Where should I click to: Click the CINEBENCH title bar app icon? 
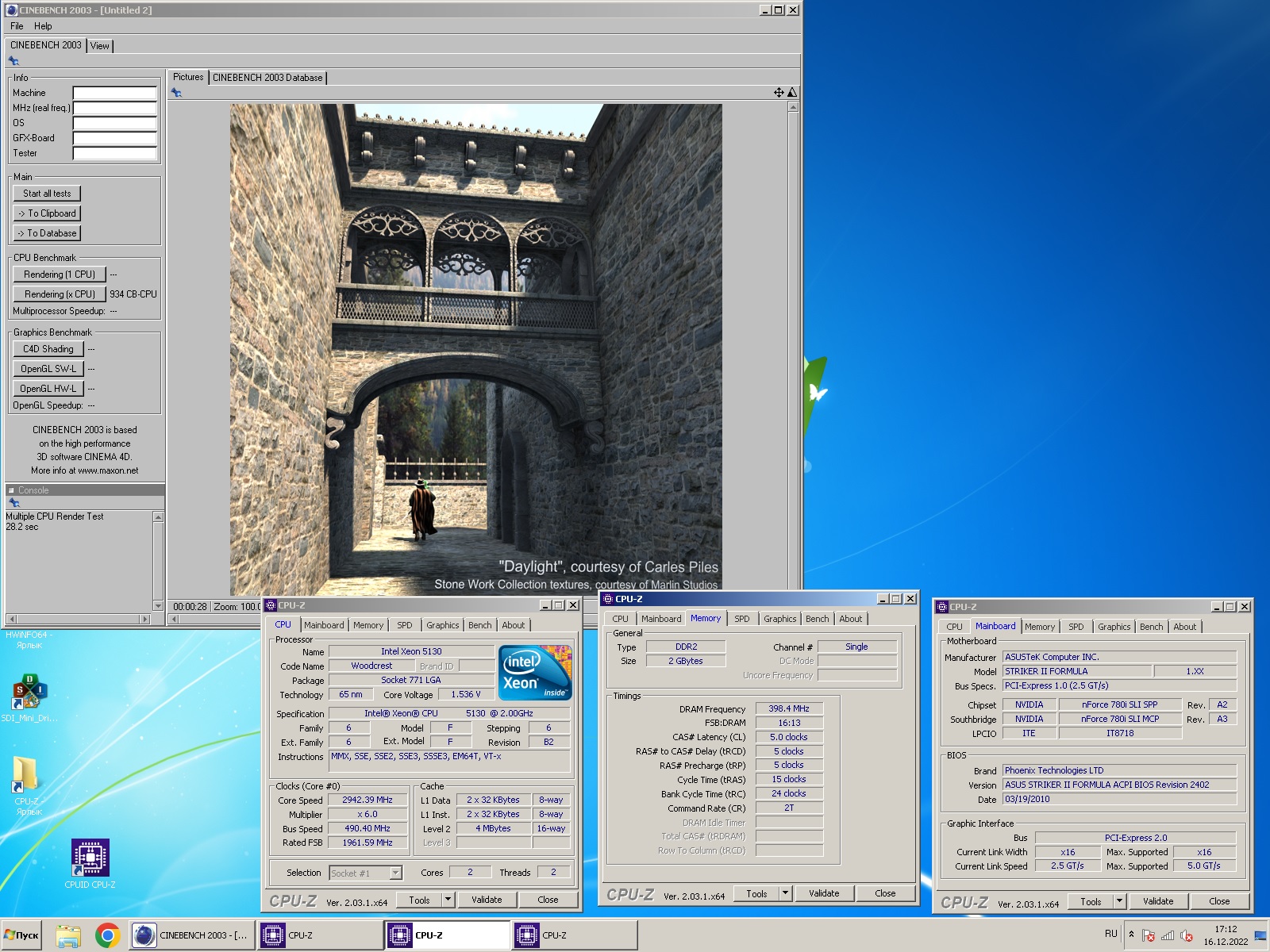coord(11,10)
